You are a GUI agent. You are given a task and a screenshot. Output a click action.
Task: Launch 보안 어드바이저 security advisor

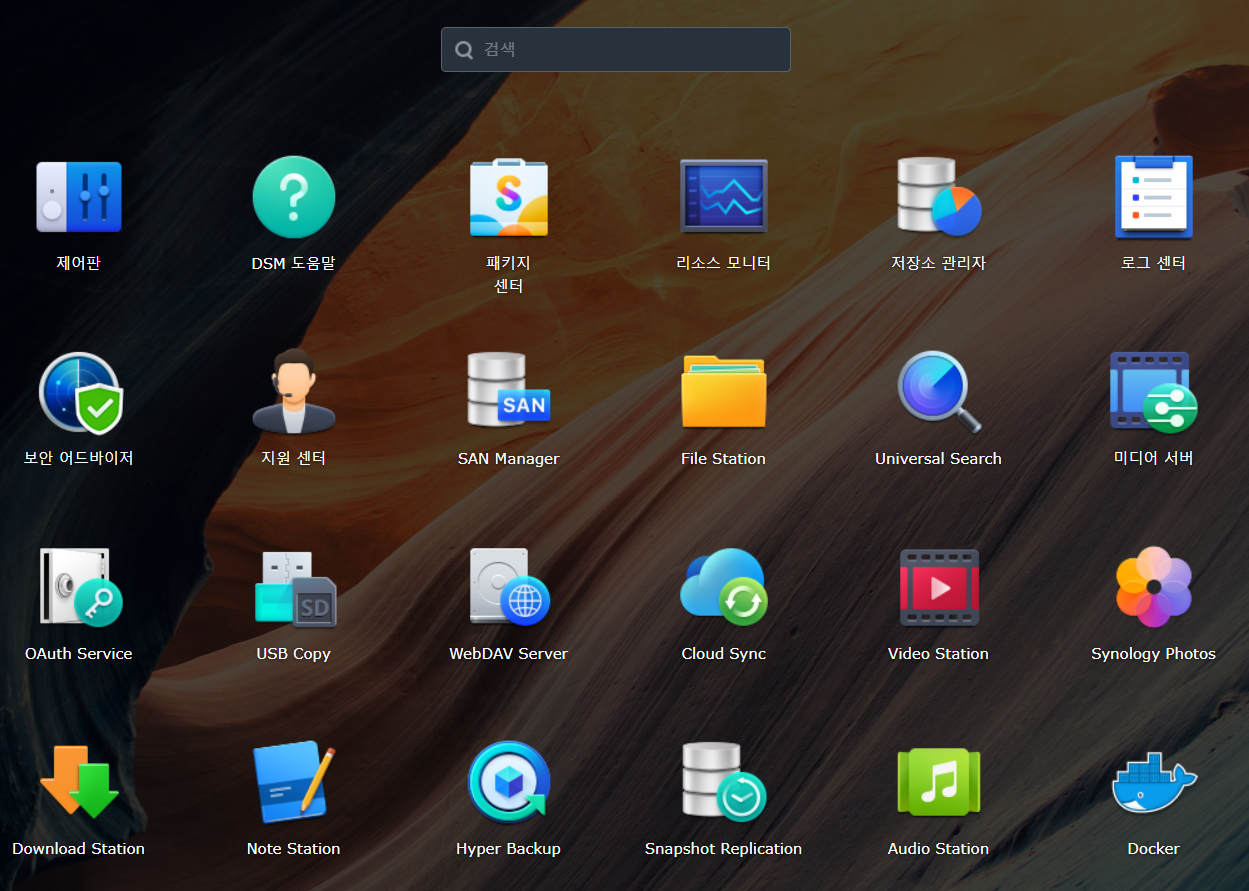click(x=79, y=393)
